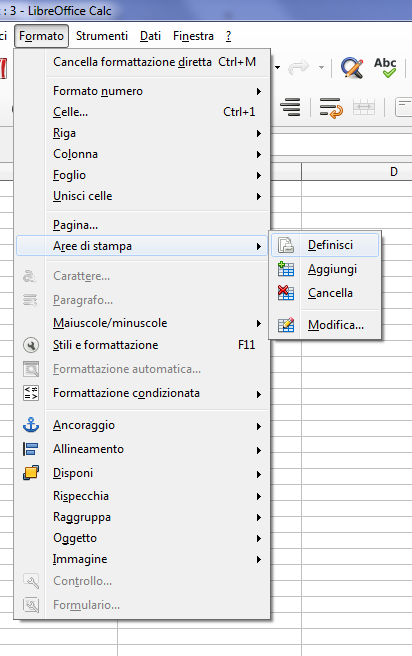
Task: Click the wrap text toolbar icon
Action: click(331, 108)
